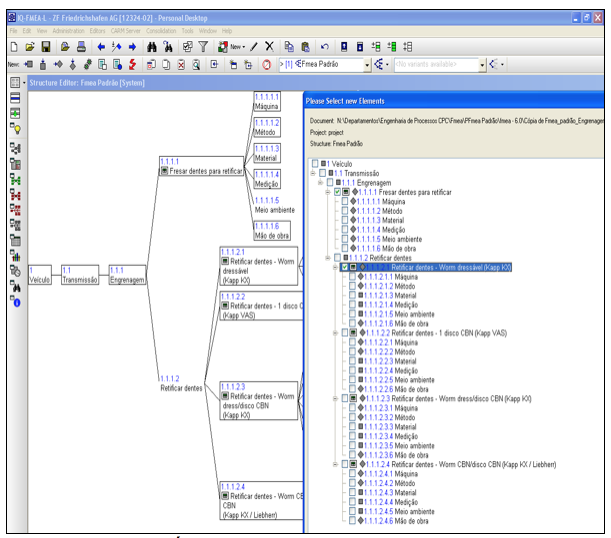Image resolution: width=611 pixels, height=538 pixels.
Task: Click the funnel Filter icon
Action: (x=203, y=47)
